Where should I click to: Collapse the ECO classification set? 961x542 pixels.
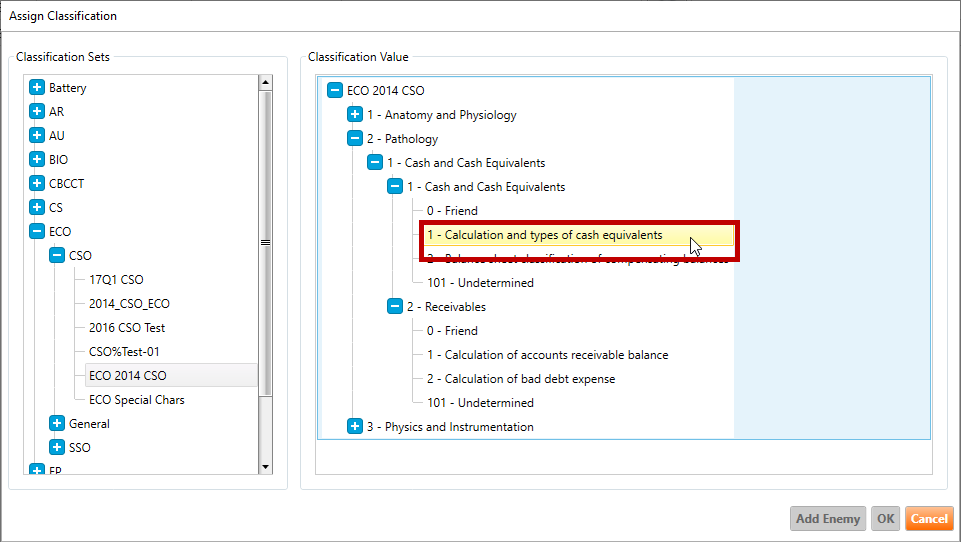tap(37, 232)
